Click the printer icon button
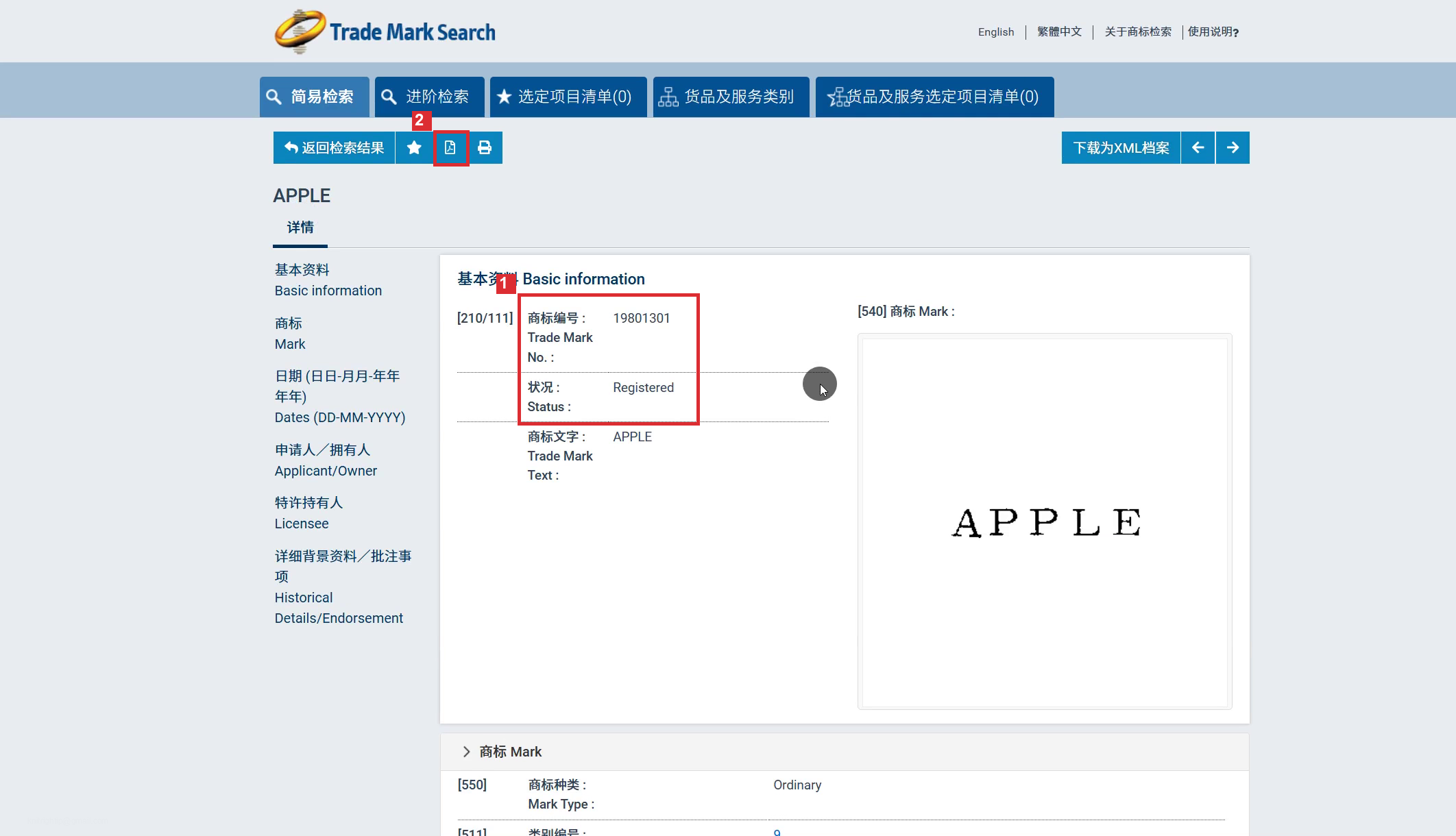This screenshot has width=1456, height=836. coord(485,147)
